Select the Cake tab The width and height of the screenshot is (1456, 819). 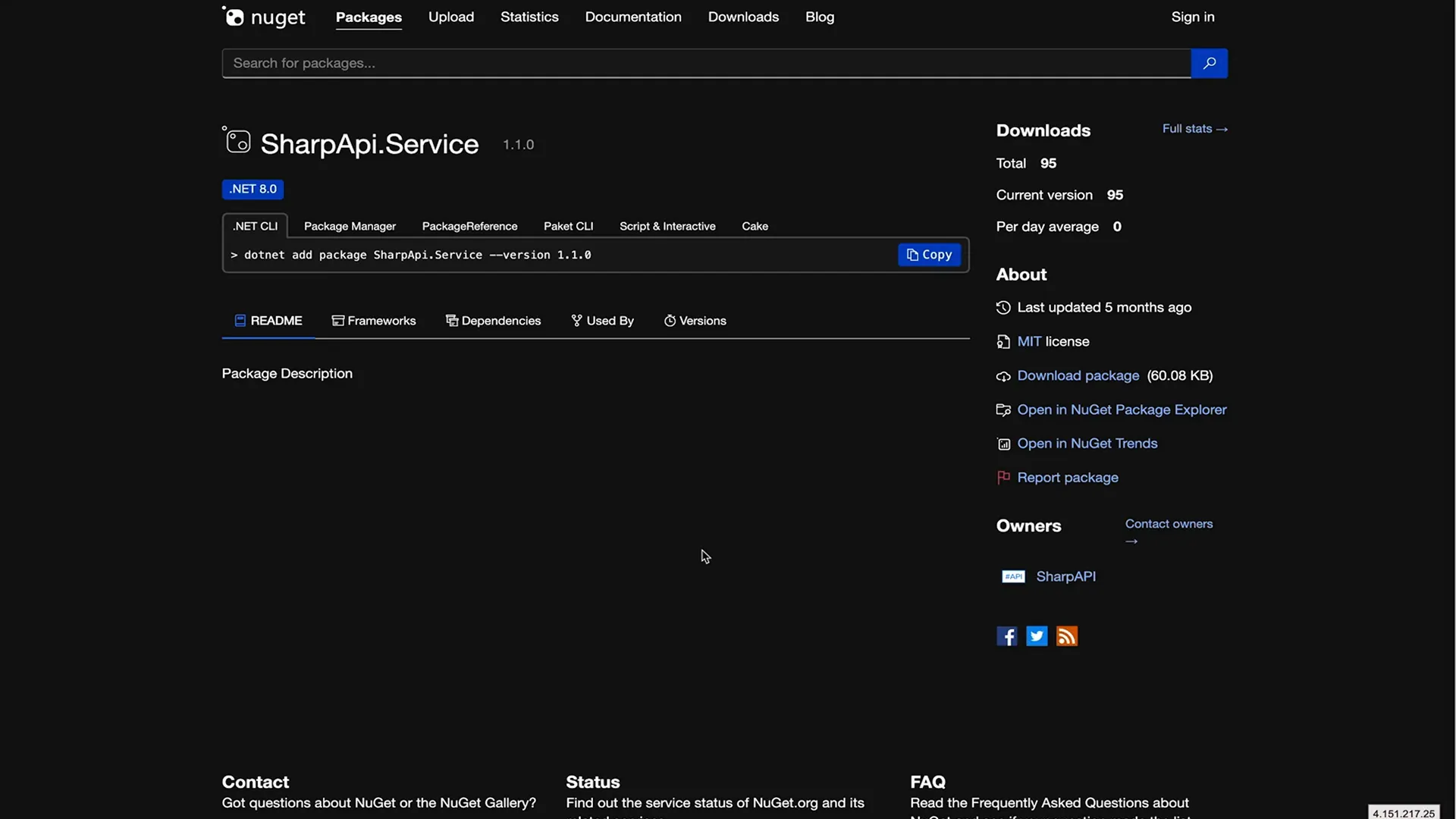pyautogui.click(x=755, y=226)
